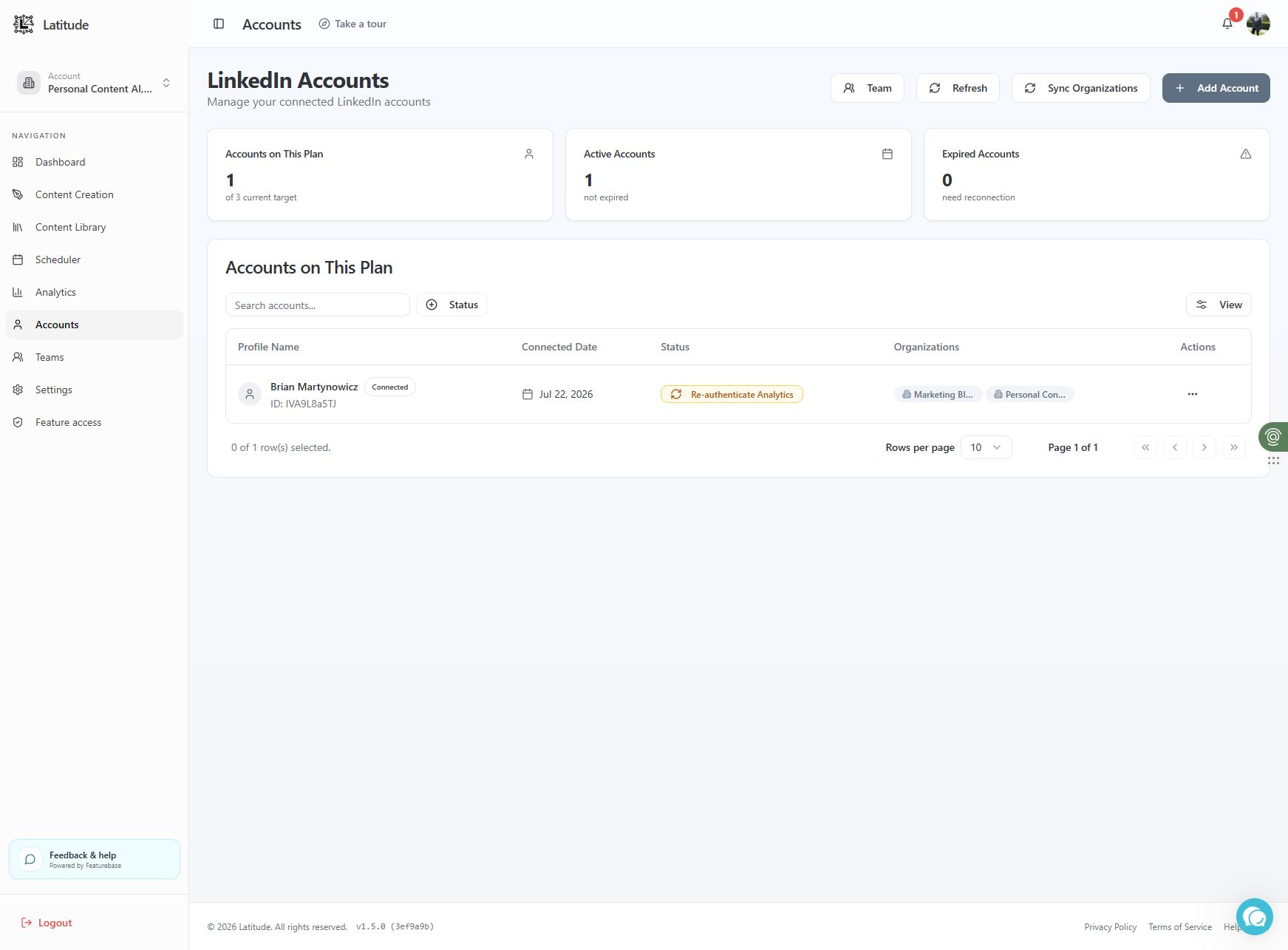
Task: Go to first page arrow
Action: tap(1145, 447)
